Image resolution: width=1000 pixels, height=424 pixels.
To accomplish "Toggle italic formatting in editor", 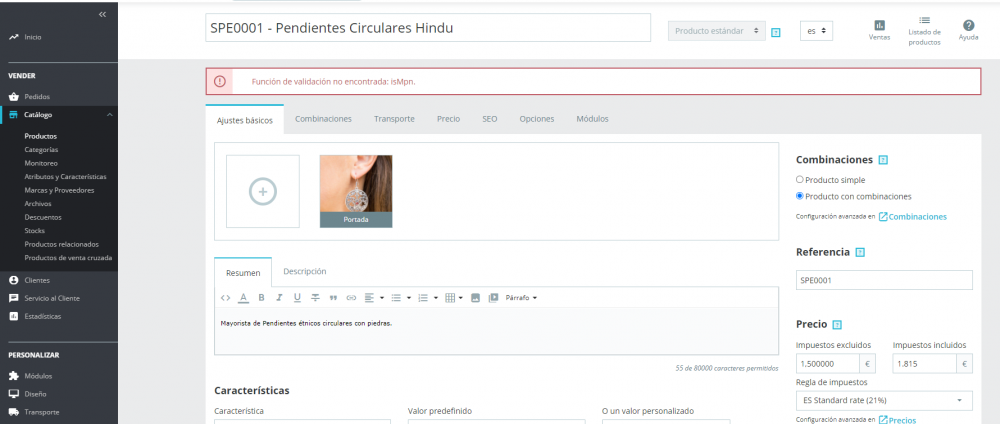I will pos(279,298).
